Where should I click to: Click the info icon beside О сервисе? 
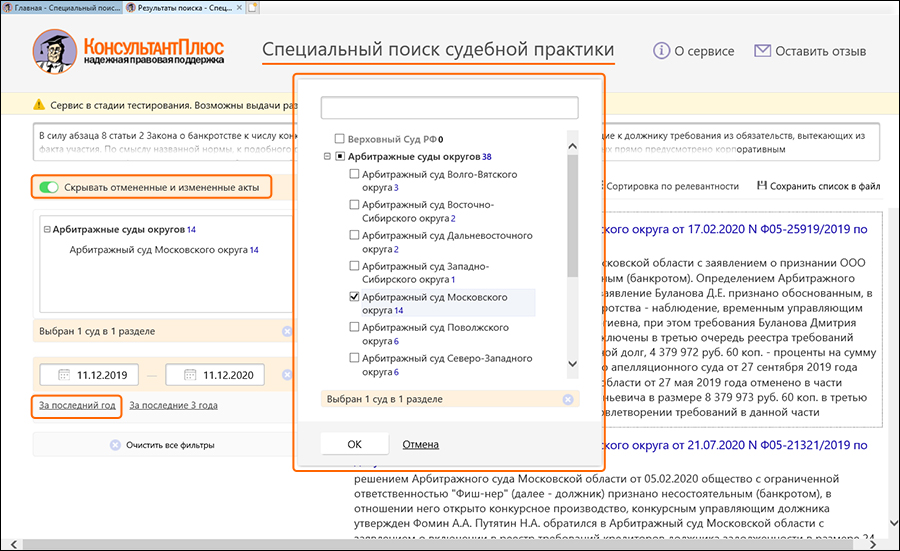pyautogui.click(x=661, y=51)
